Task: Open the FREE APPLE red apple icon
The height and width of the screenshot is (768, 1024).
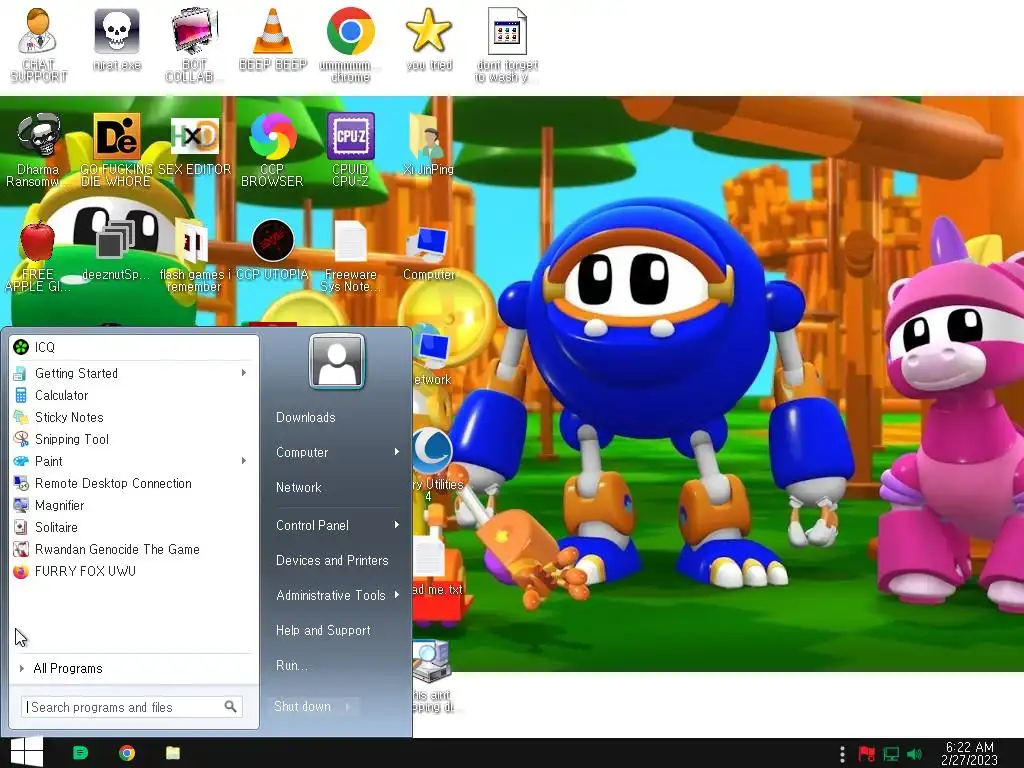Action: pyautogui.click(x=38, y=255)
